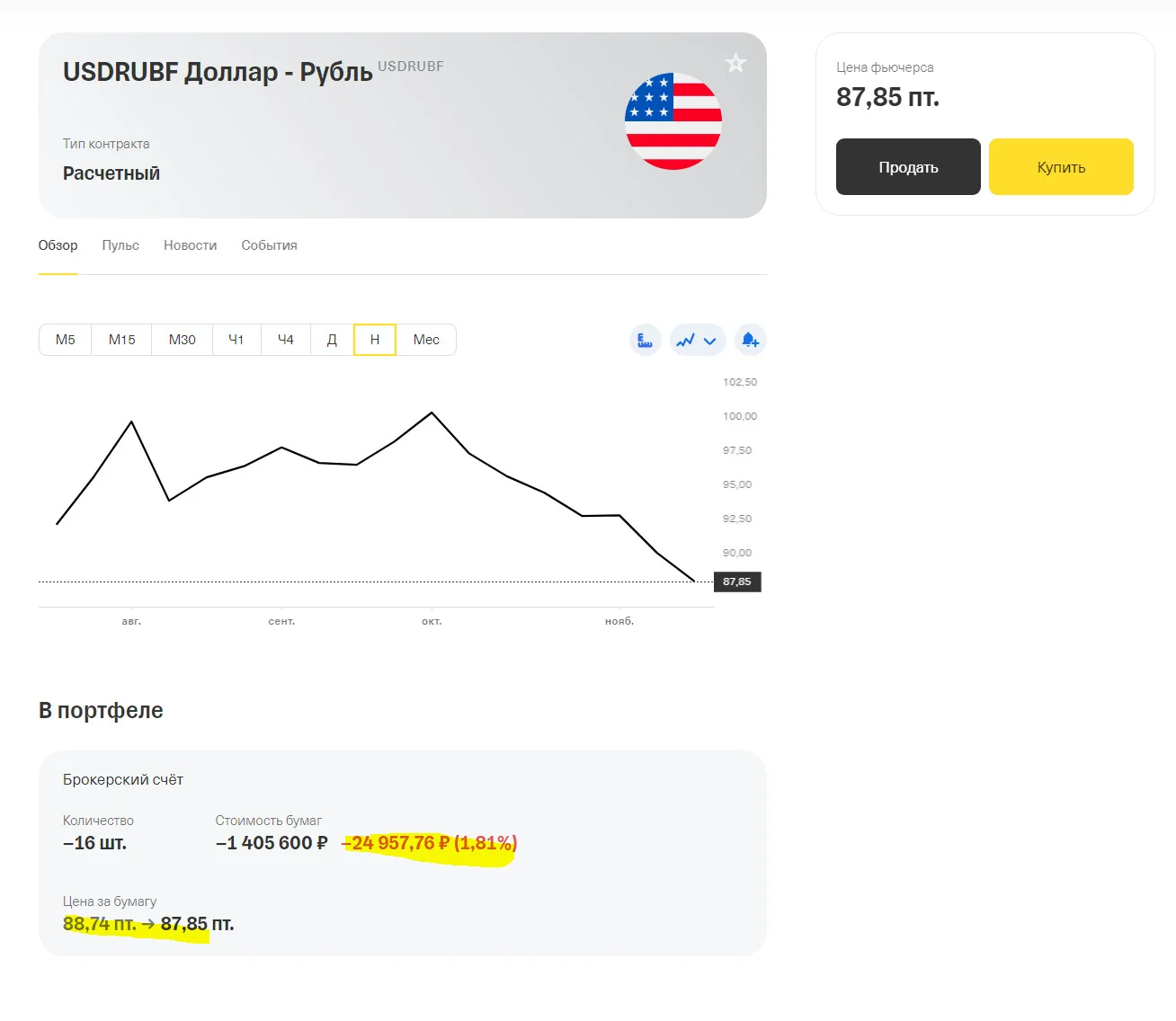
Task: Select monthly Мес chart interval
Action: pos(426,340)
